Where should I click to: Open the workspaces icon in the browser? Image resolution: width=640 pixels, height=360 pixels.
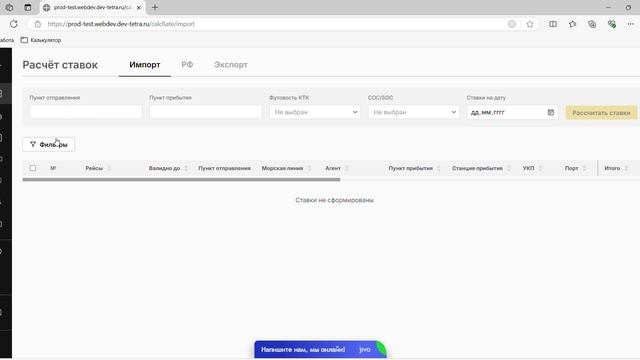click(x=9, y=7)
